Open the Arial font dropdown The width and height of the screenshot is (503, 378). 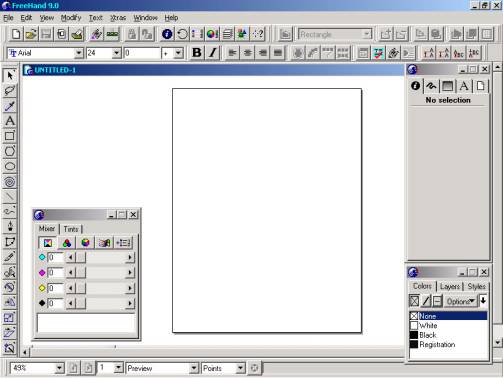(79, 53)
